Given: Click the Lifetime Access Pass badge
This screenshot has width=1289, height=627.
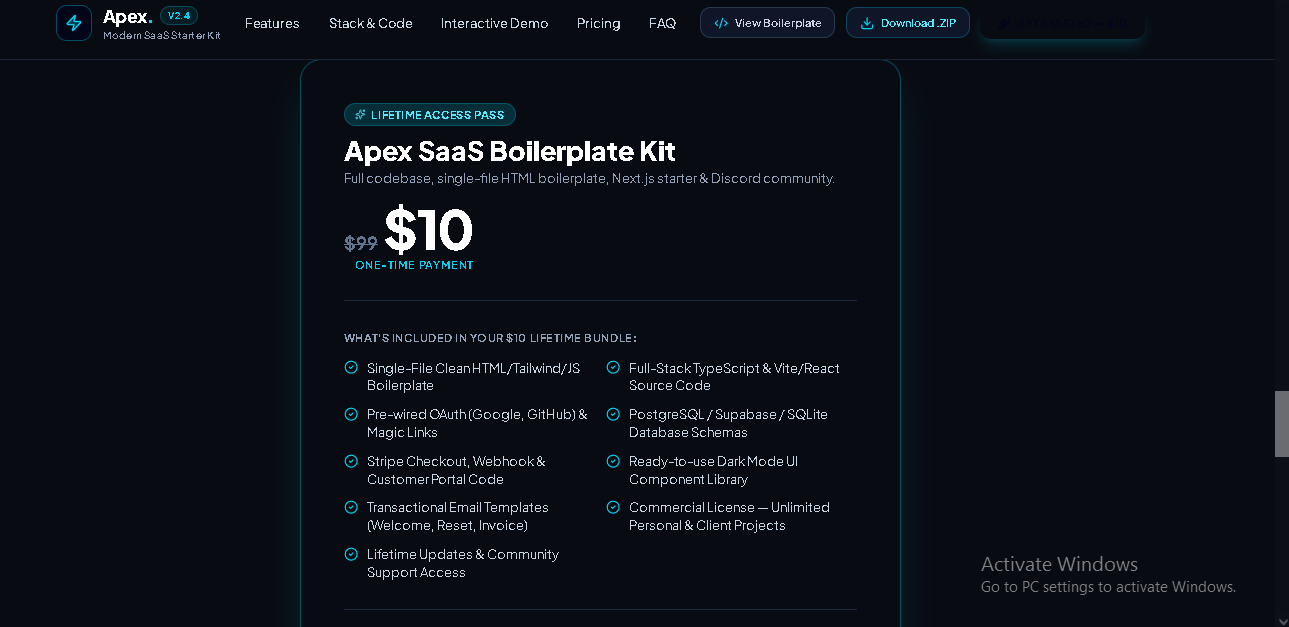Looking at the screenshot, I should [x=430, y=115].
